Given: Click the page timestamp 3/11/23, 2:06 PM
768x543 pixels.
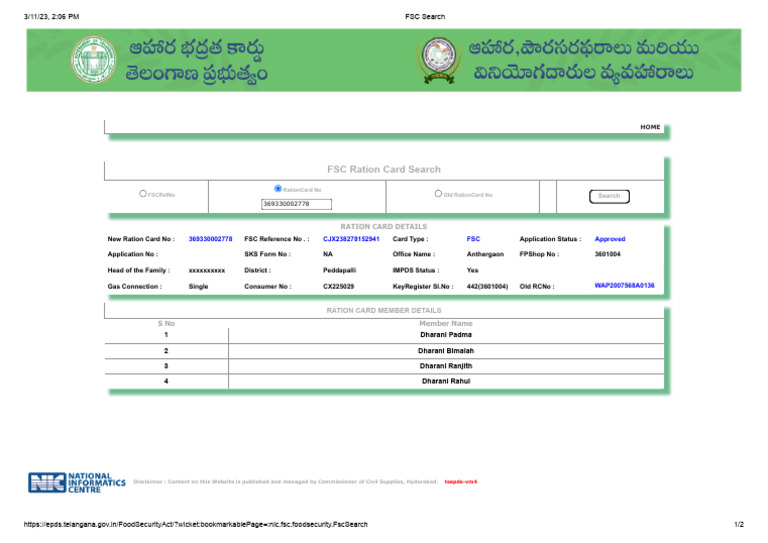Looking at the screenshot, I should click(x=51, y=17).
